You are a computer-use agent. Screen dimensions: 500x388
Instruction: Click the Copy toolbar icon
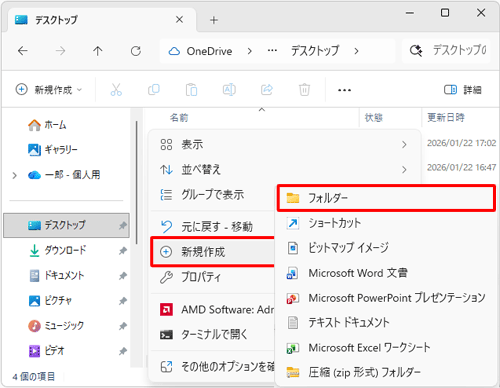coord(154,90)
